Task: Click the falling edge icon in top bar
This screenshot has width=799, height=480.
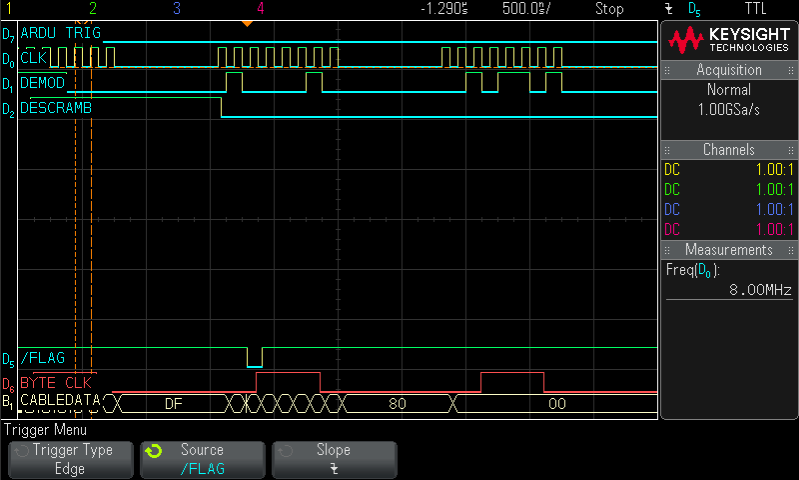Action: (668, 9)
